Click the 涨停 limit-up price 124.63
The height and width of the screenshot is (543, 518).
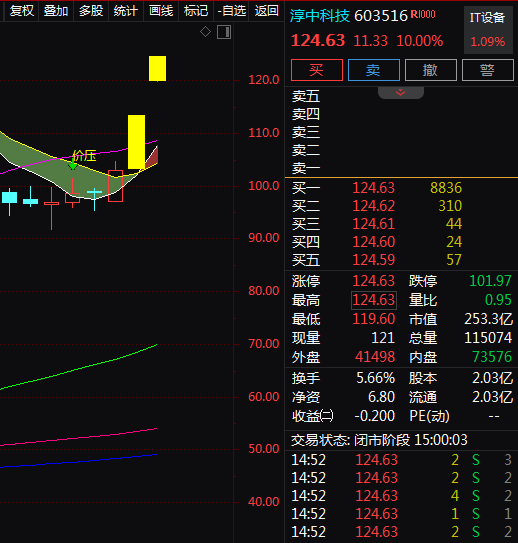coord(374,281)
